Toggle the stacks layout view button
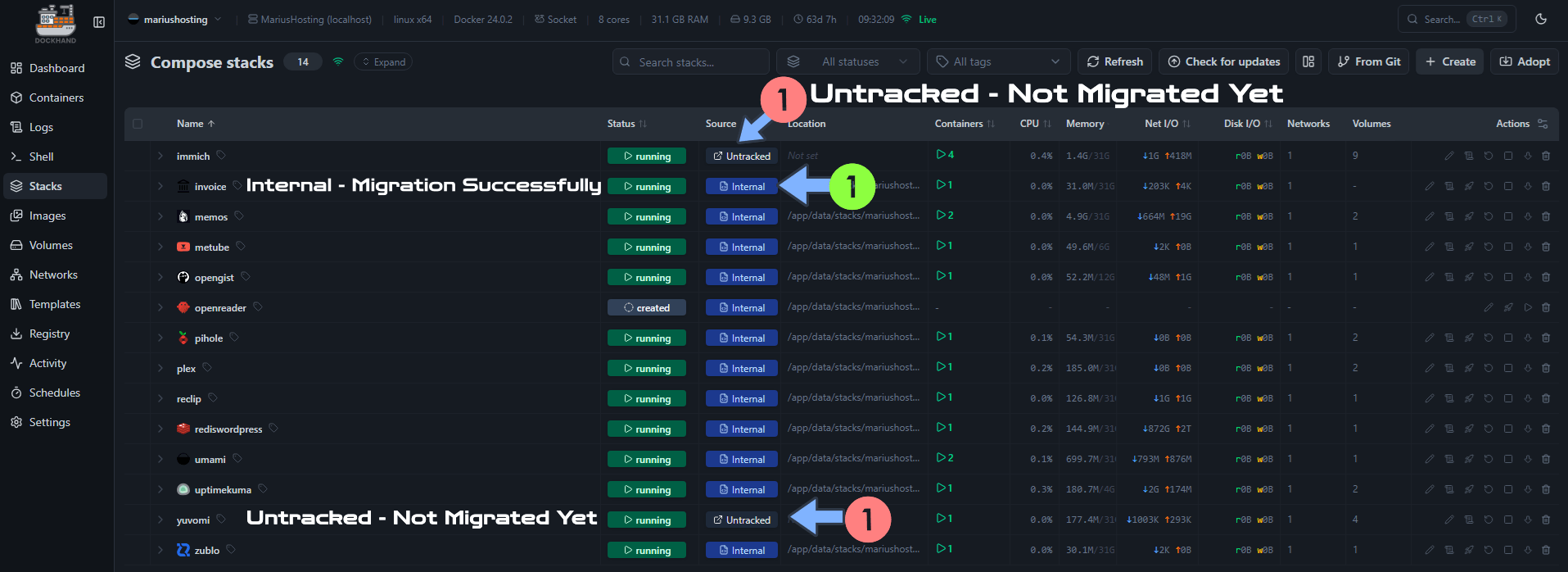Screen dimensions: 1568x572 1308,61
